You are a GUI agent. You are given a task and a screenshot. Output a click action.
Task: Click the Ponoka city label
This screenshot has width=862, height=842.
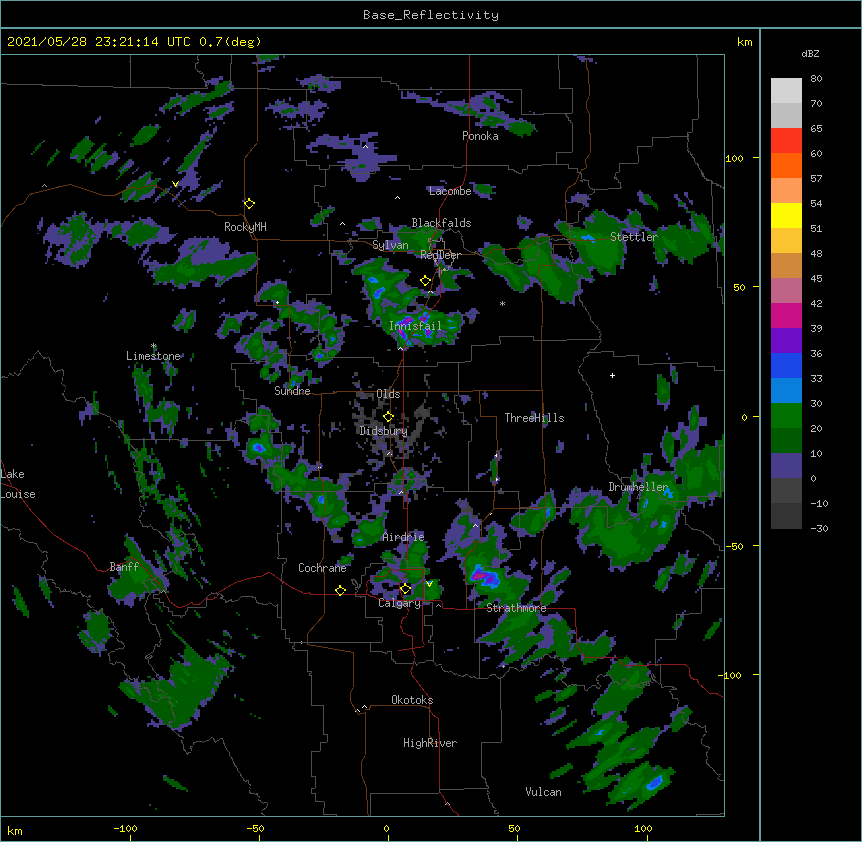pyautogui.click(x=480, y=136)
